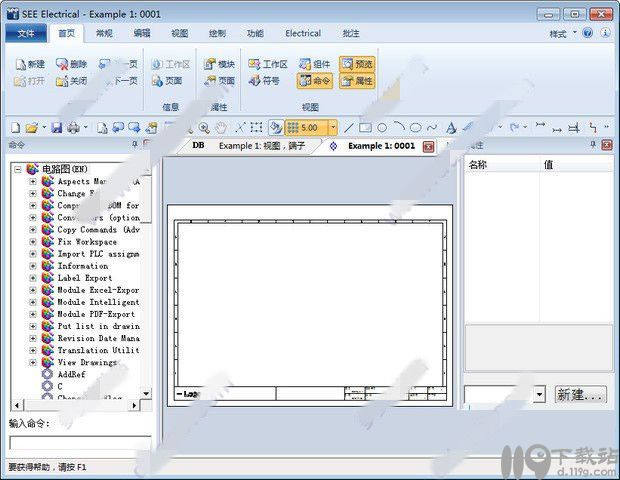Open the 文件 menu
The height and width of the screenshot is (480, 620).
[26, 33]
